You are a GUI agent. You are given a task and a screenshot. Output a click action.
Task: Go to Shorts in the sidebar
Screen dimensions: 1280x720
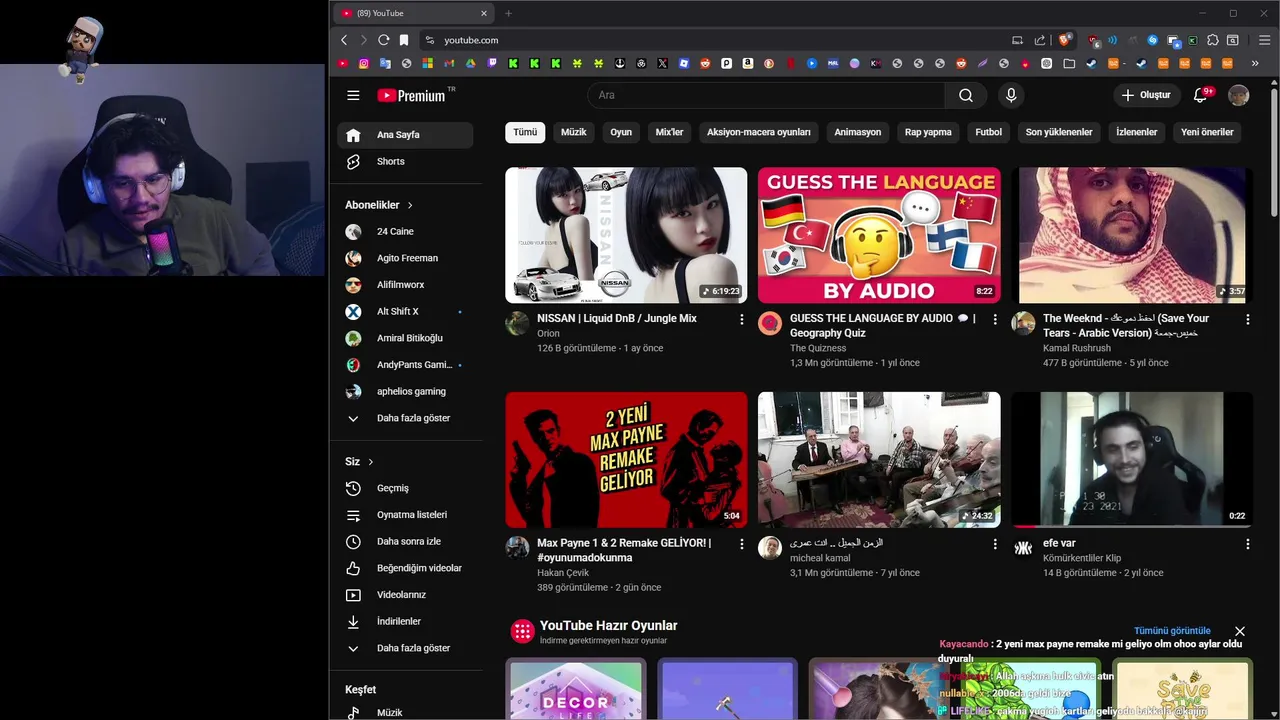click(405, 161)
